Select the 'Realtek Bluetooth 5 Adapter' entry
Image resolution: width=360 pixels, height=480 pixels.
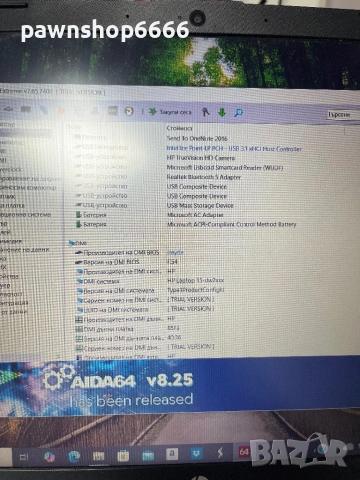(x=204, y=177)
